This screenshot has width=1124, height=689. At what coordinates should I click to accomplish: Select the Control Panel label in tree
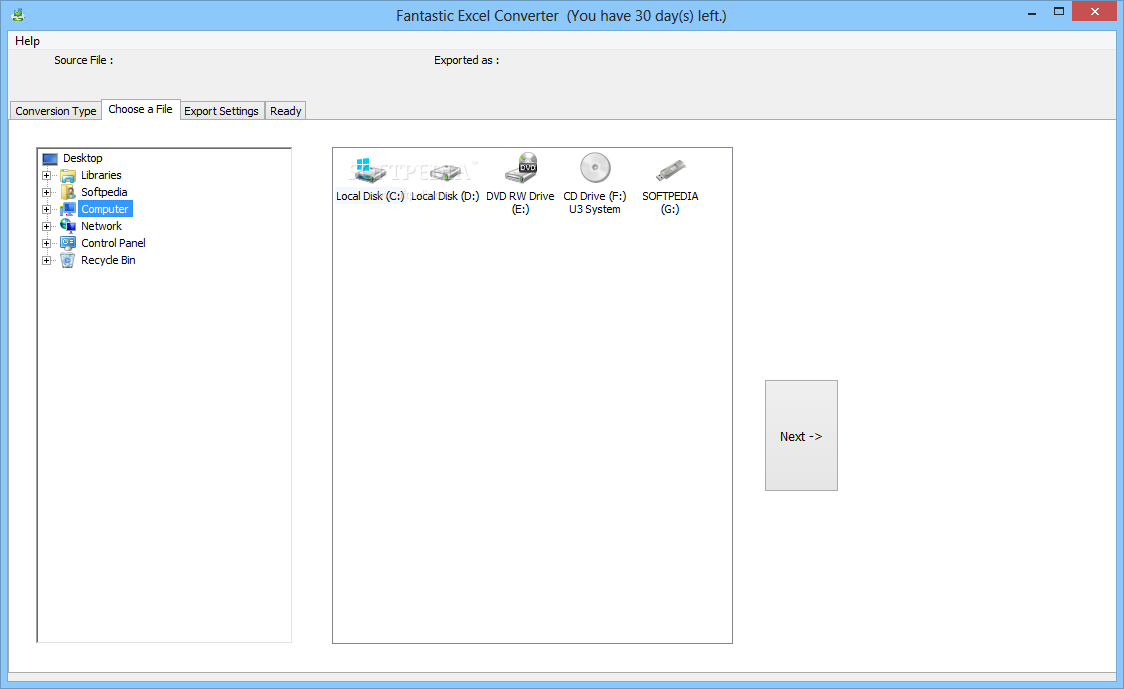113,244
